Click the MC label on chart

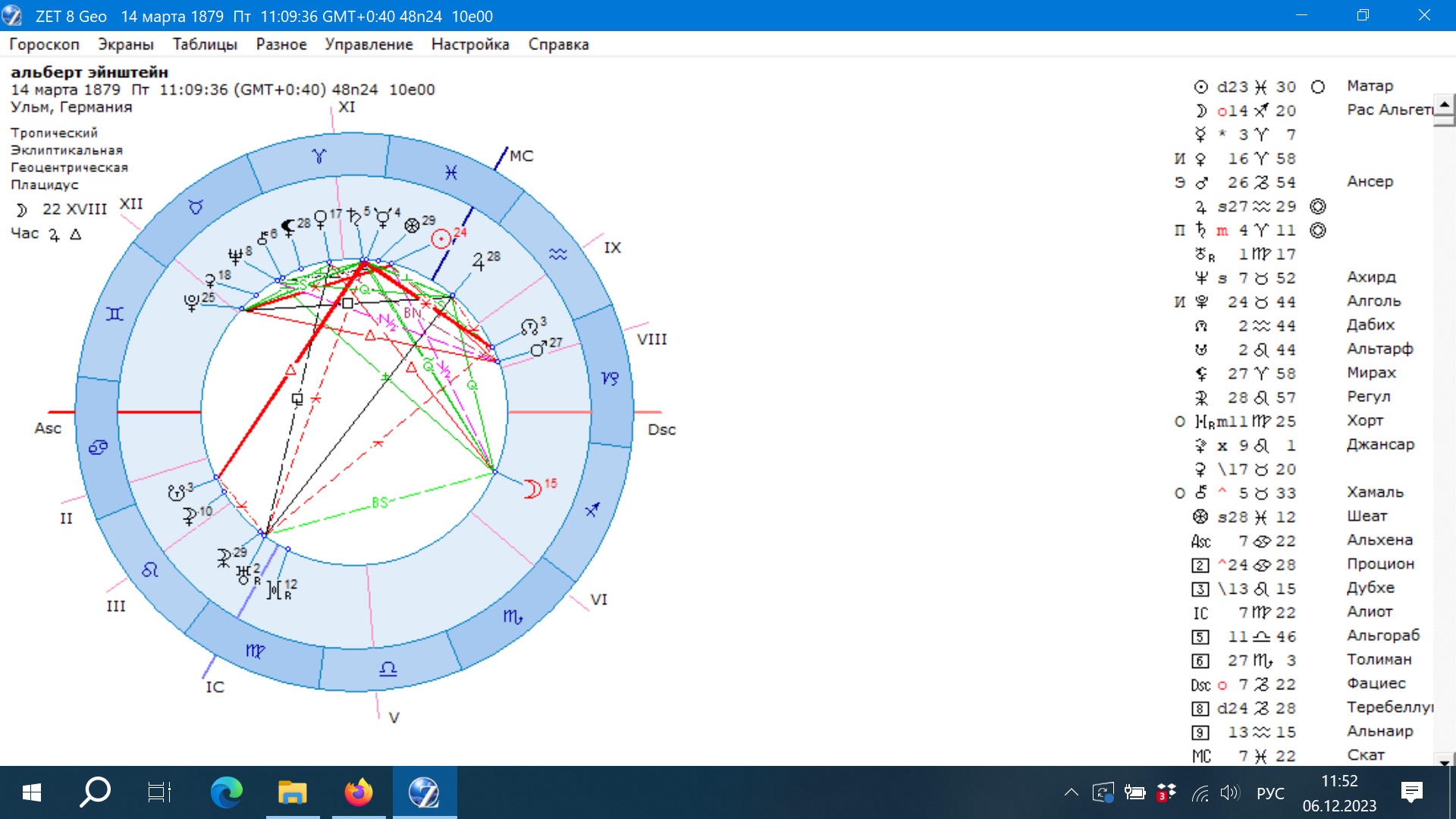[522, 156]
